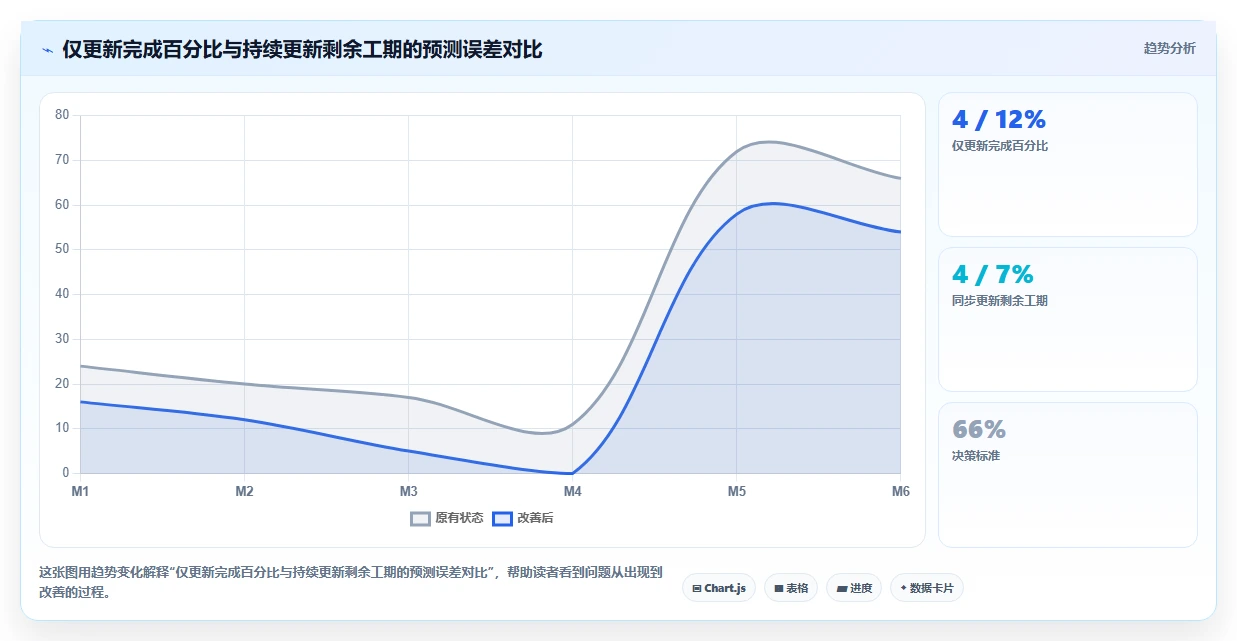Click the trend icon beside the title
Viewport: 1237px width, 641px height.
click(47, 50)
